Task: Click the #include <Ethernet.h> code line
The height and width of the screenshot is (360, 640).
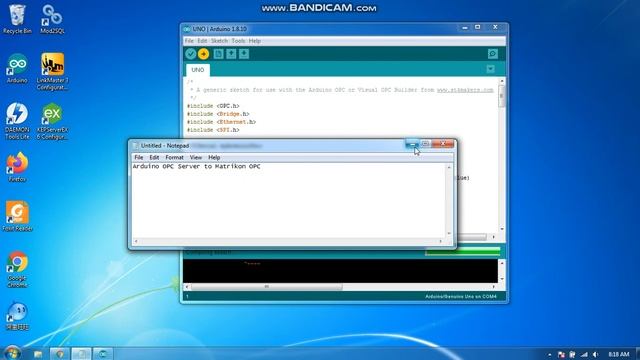Action: [221, 122]
